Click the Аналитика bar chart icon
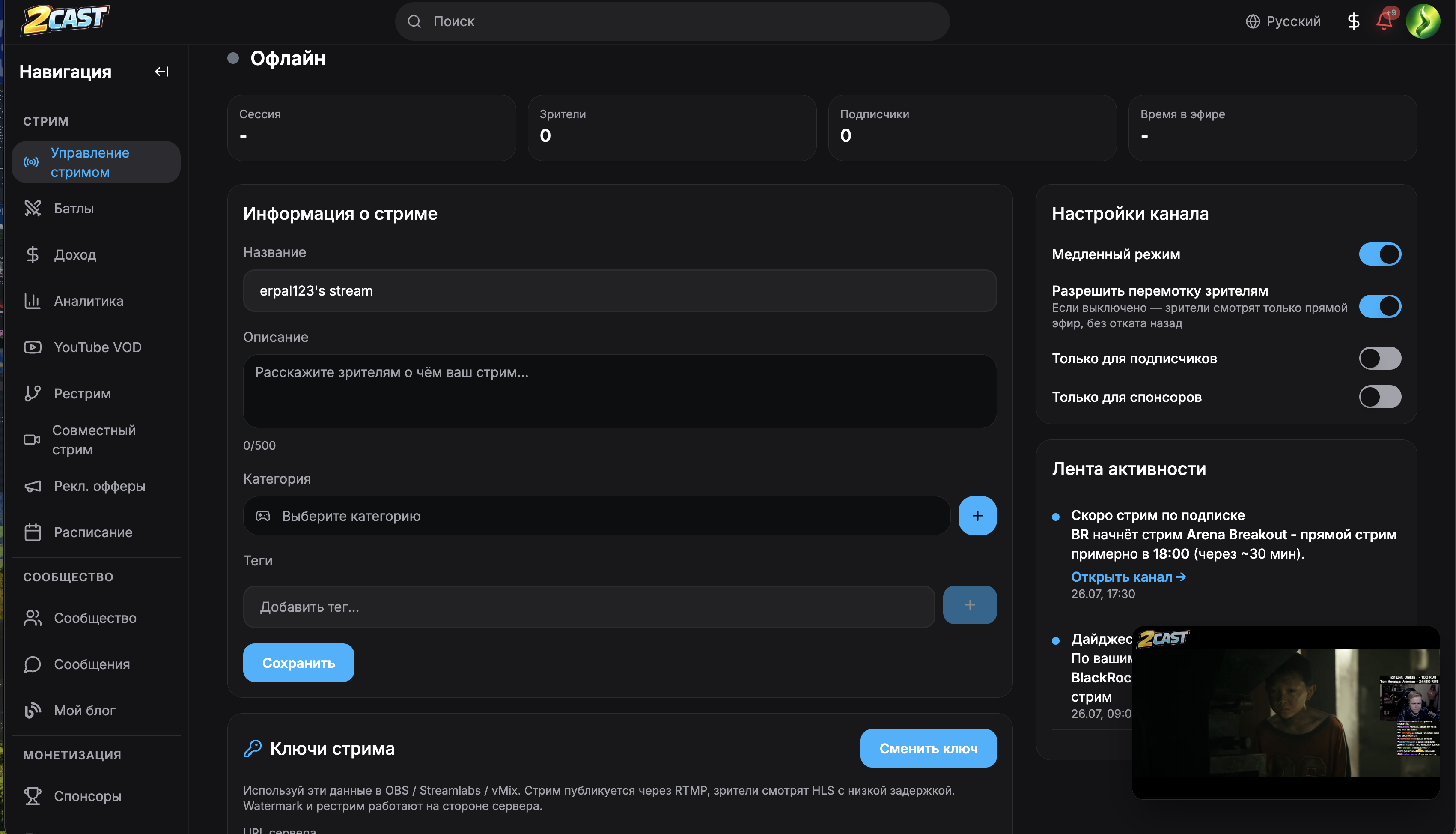The width and height of the screenshot is (1456, 834). point(33,301)
